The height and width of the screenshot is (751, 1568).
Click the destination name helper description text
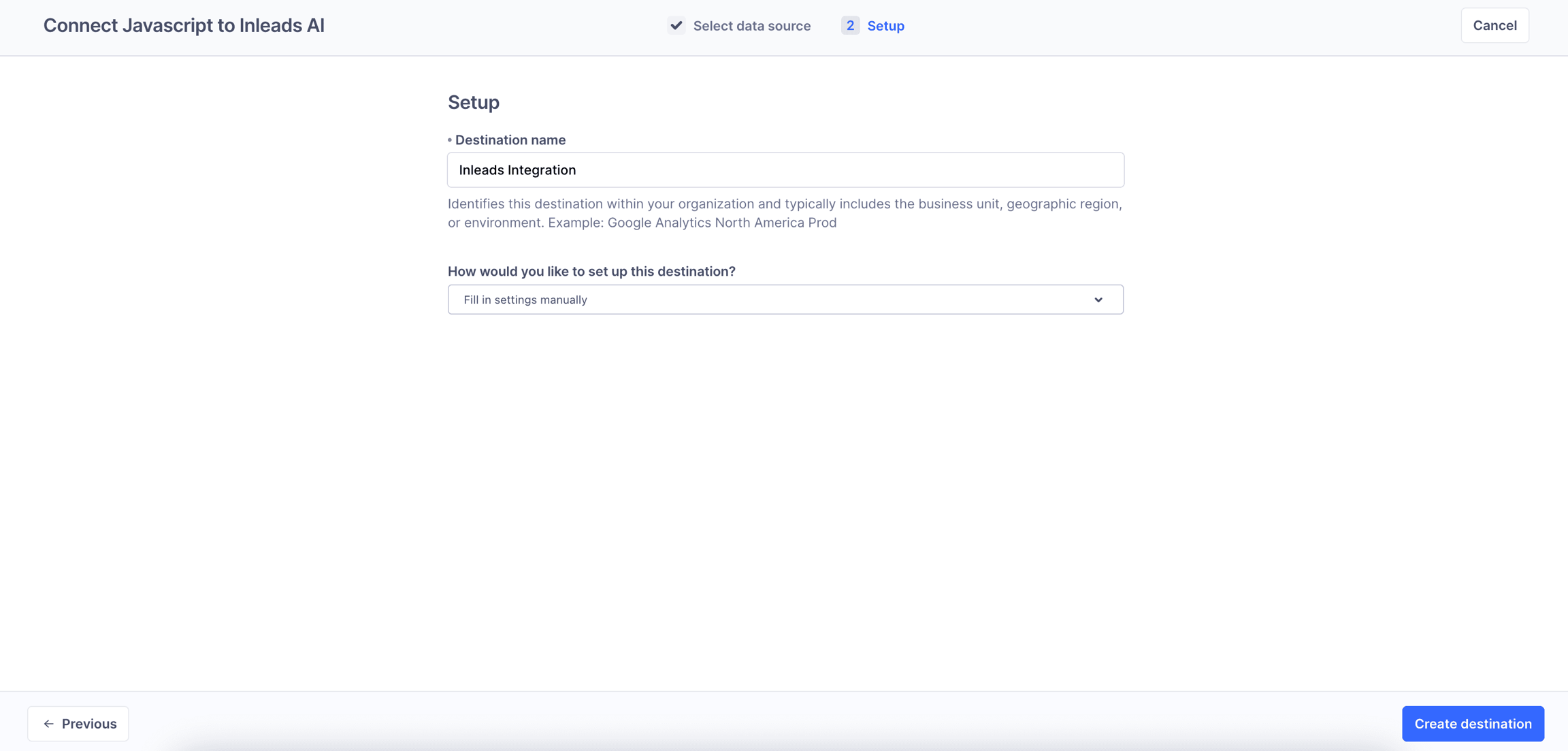784,204
